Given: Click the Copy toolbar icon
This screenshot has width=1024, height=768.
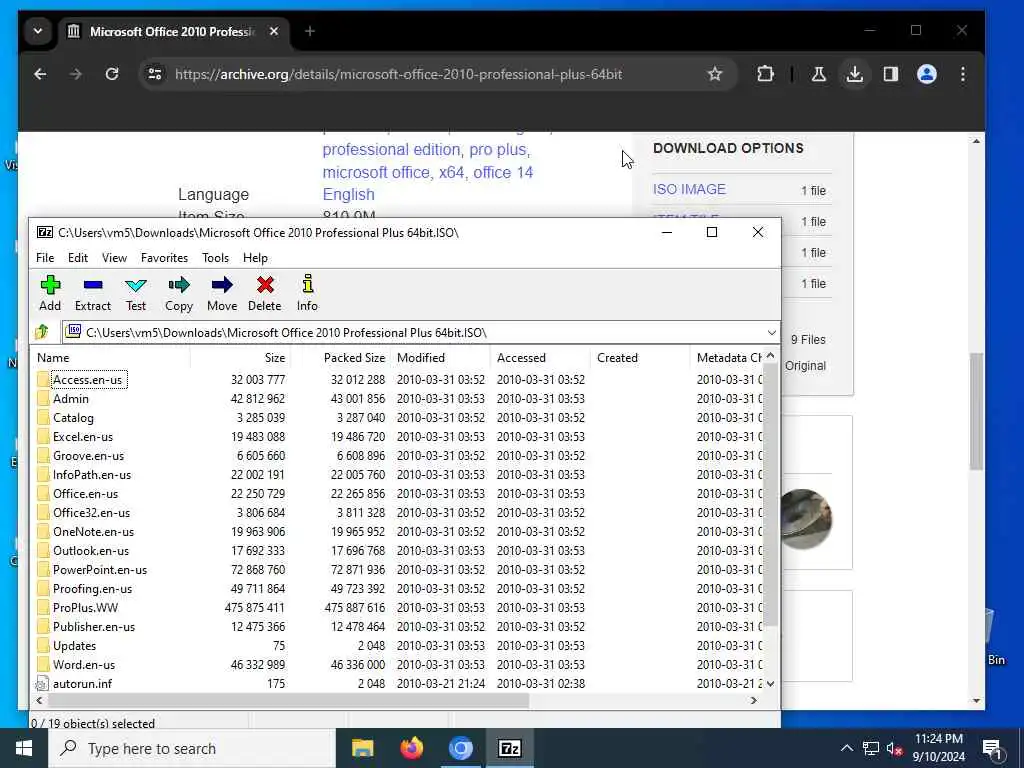Looking at the screenshot, I should point(178,293).
